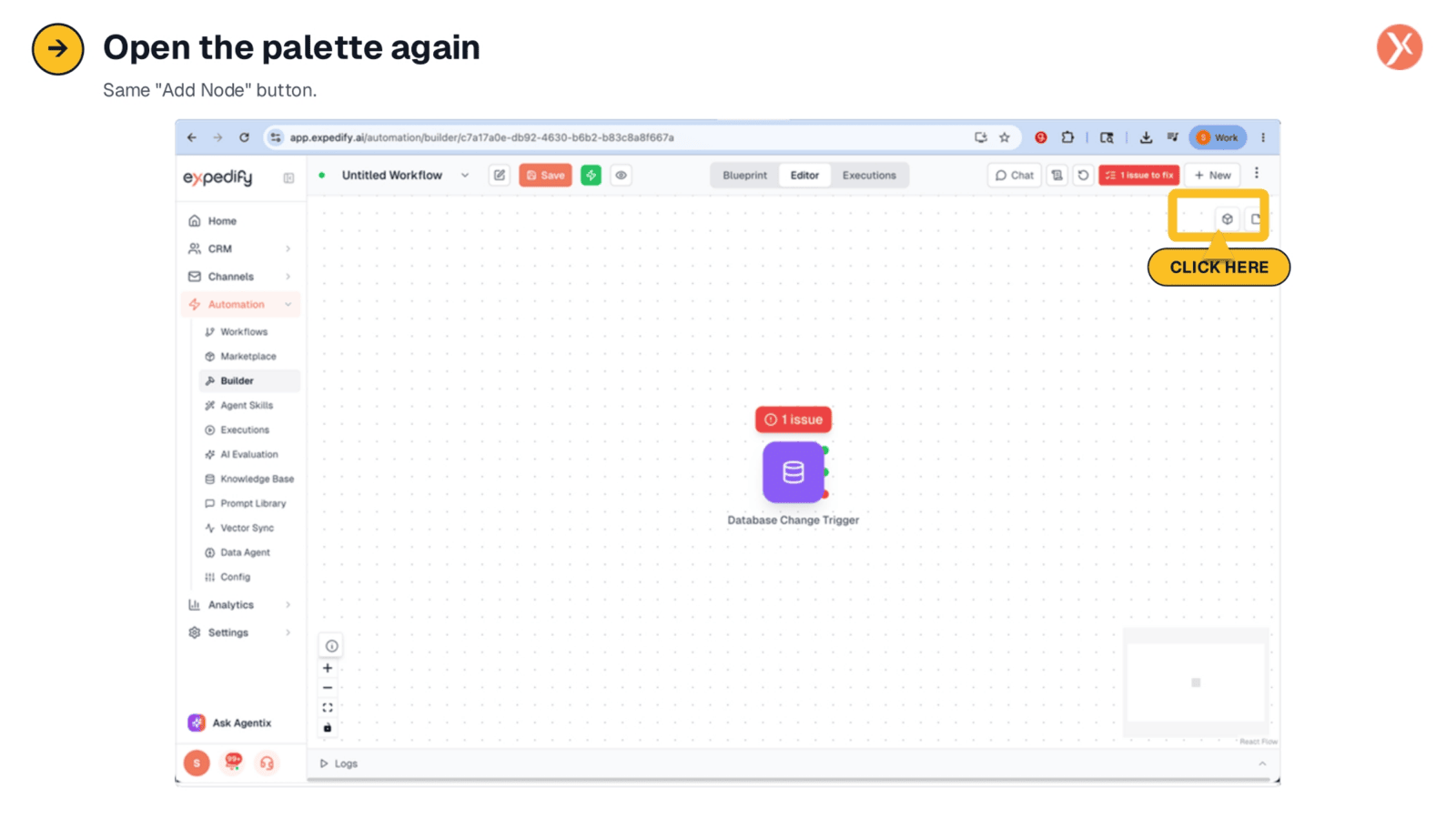Open the browser extensions puzzle icon

[x=1067, y=137]
